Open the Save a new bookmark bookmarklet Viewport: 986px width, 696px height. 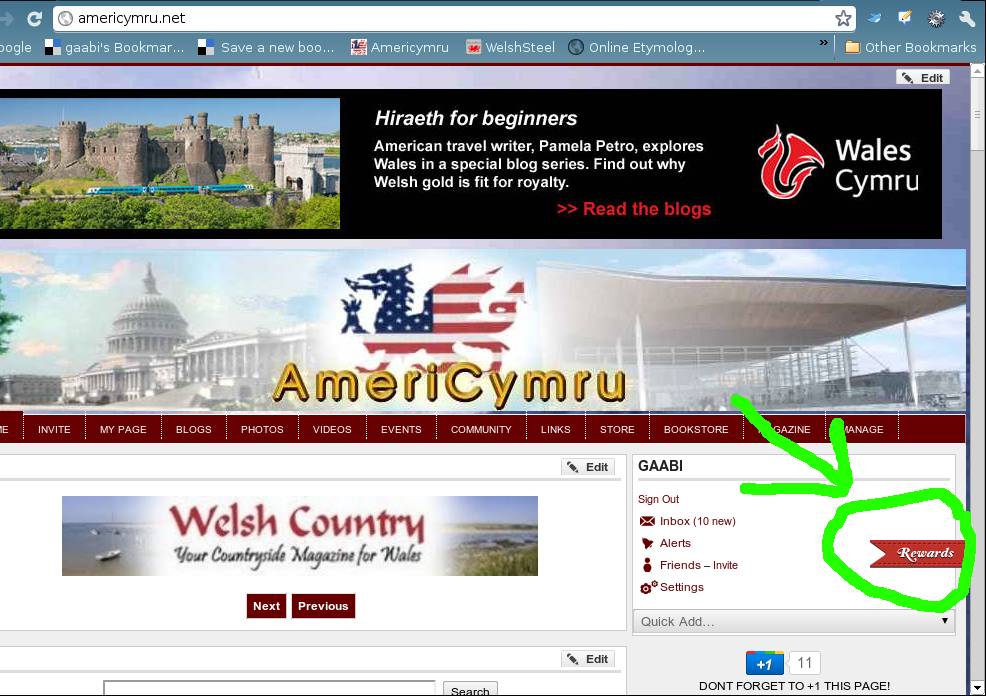pos(266,47)
